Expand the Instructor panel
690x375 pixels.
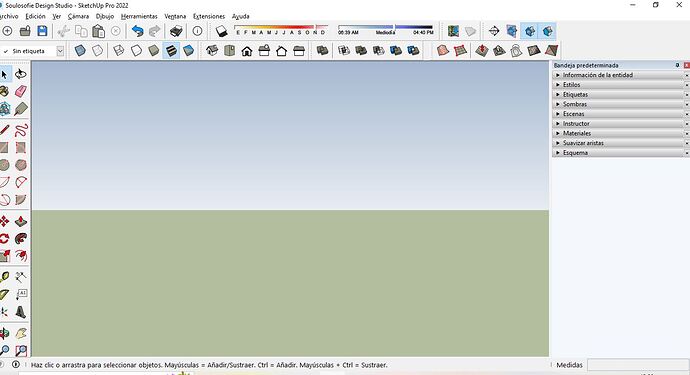click(620, 124)
